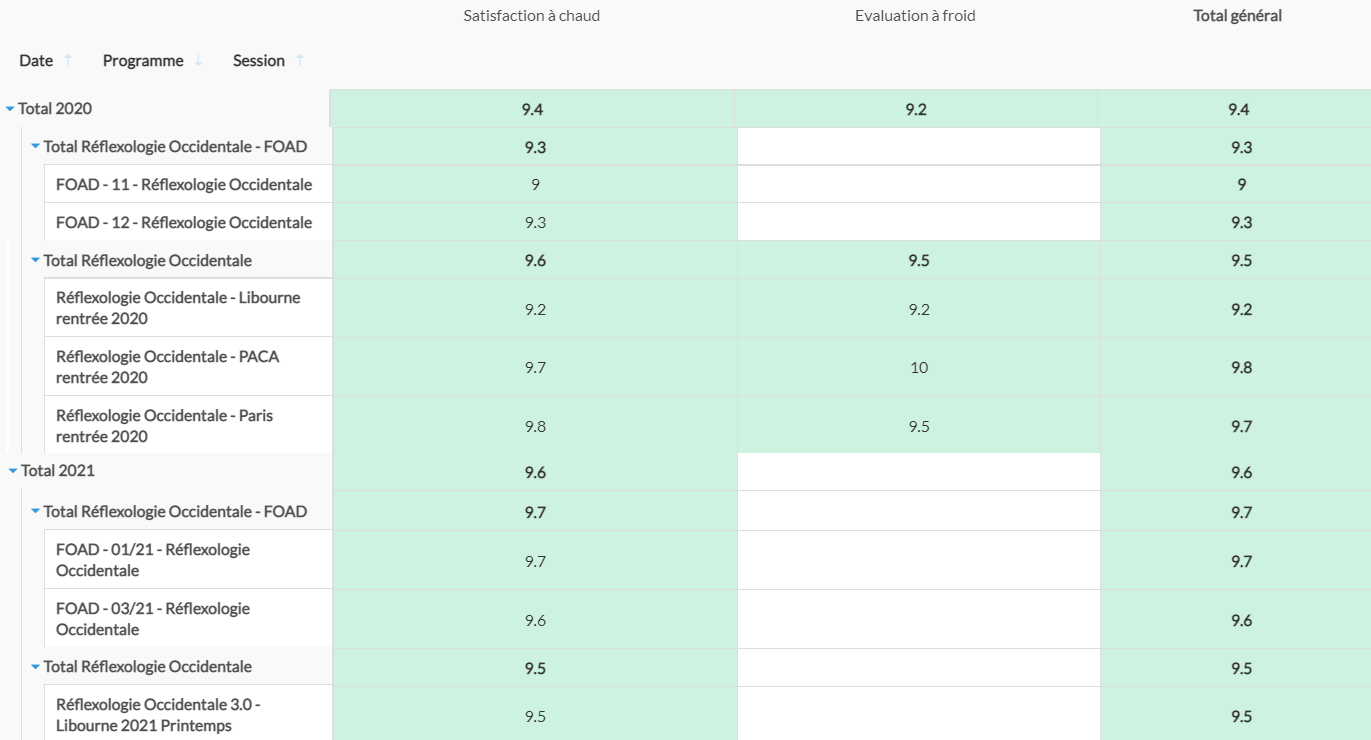The image size is (1371, 740).
Task: Collapse the Total 2020 group
Action: (x=11, y=109)
